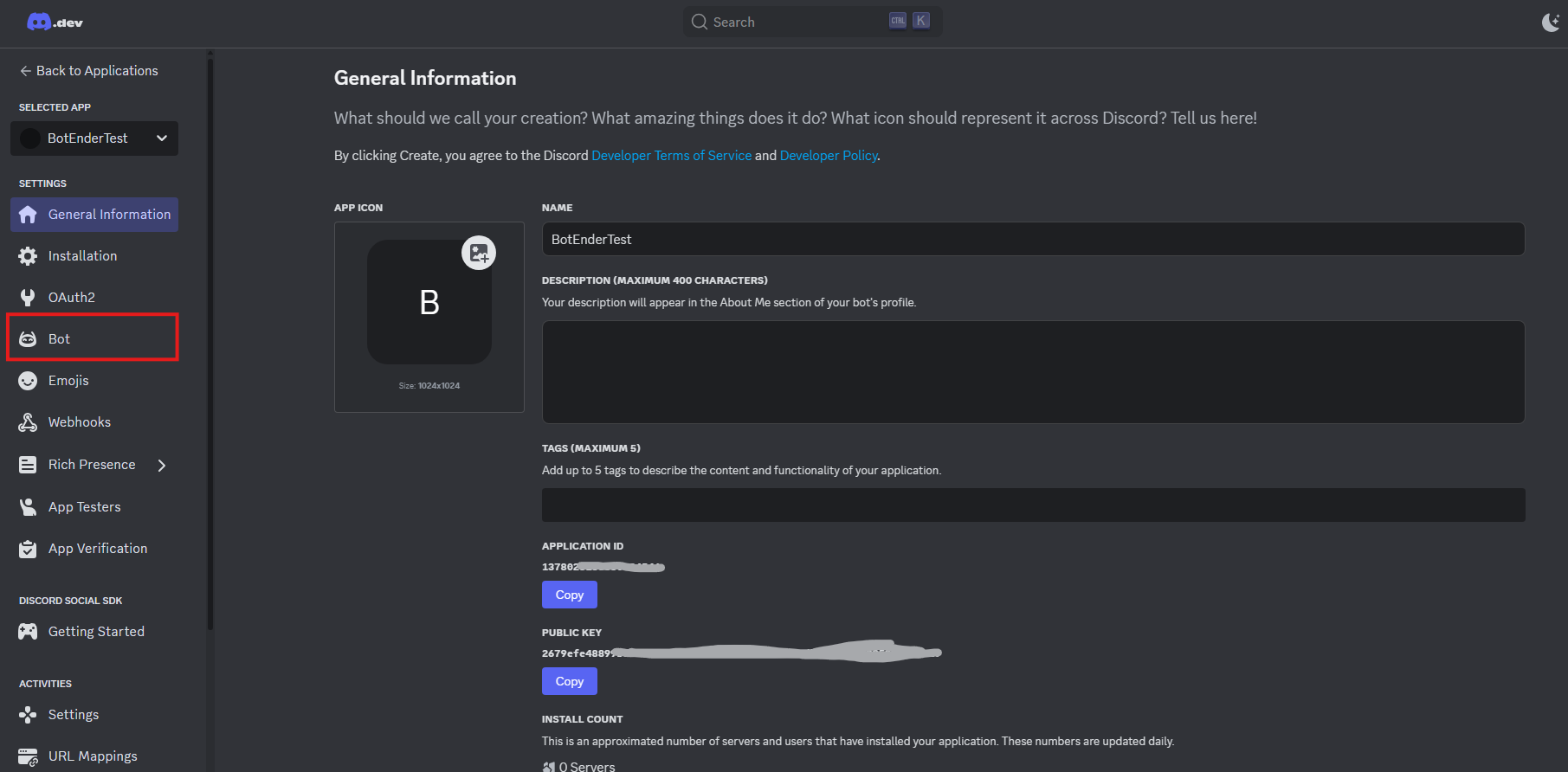Click the Getting Started gamepad icon
The height and width of the screenshot is (772, 1568).
point(28,632)
